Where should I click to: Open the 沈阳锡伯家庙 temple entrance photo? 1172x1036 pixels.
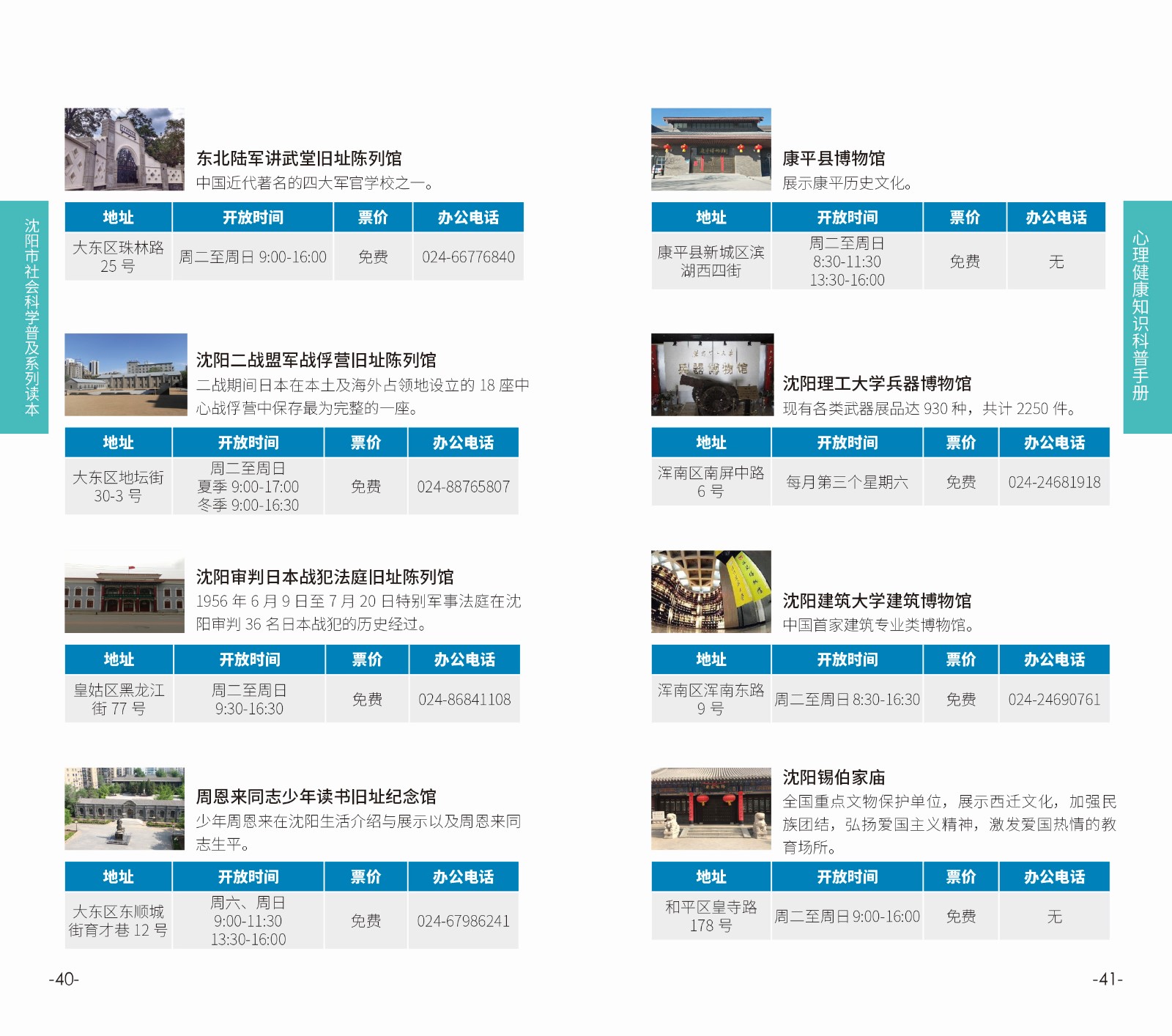(711, 809)
